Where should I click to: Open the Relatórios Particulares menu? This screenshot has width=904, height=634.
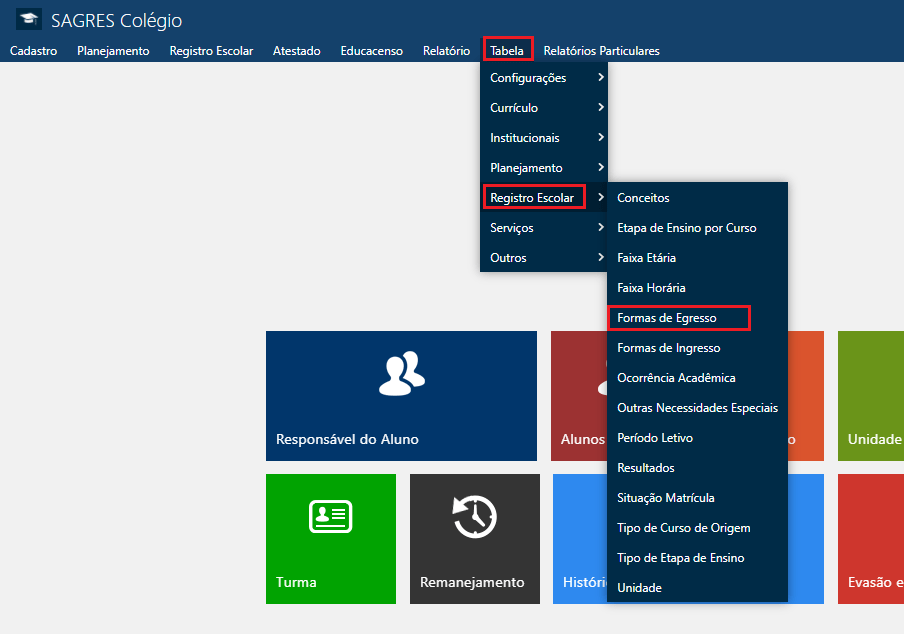coord(601,51)
